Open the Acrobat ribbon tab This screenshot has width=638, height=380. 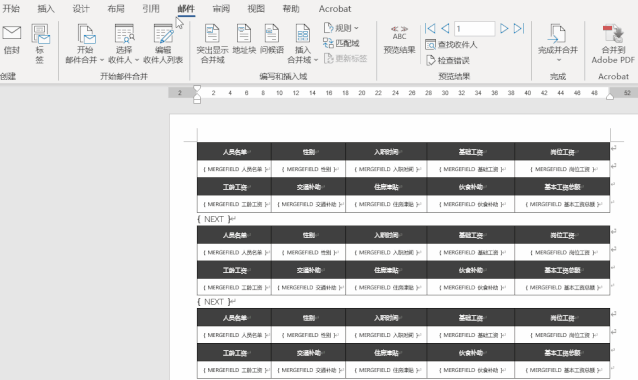pyautogui.click(x=335, y=9)
